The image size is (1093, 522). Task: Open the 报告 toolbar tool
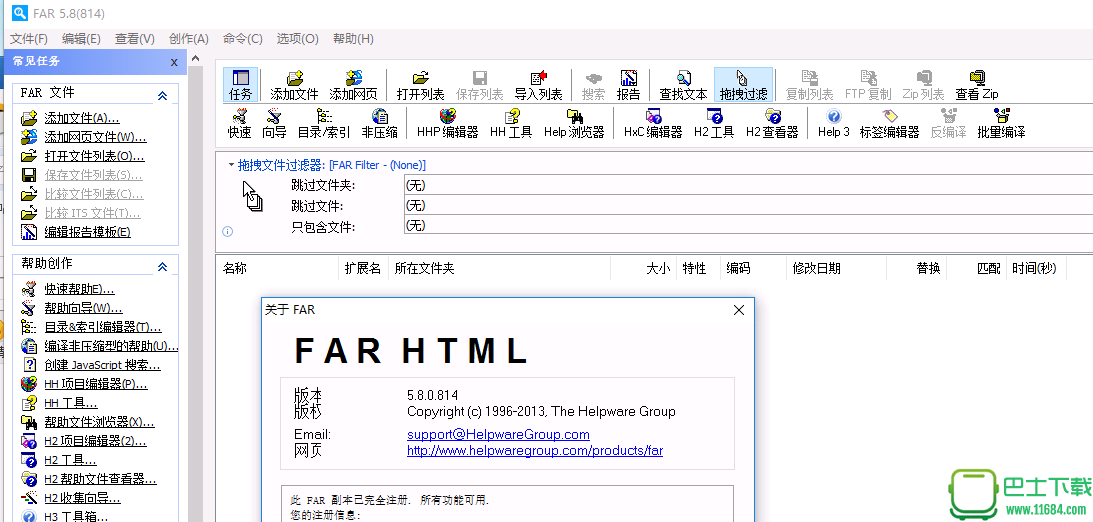628,85
